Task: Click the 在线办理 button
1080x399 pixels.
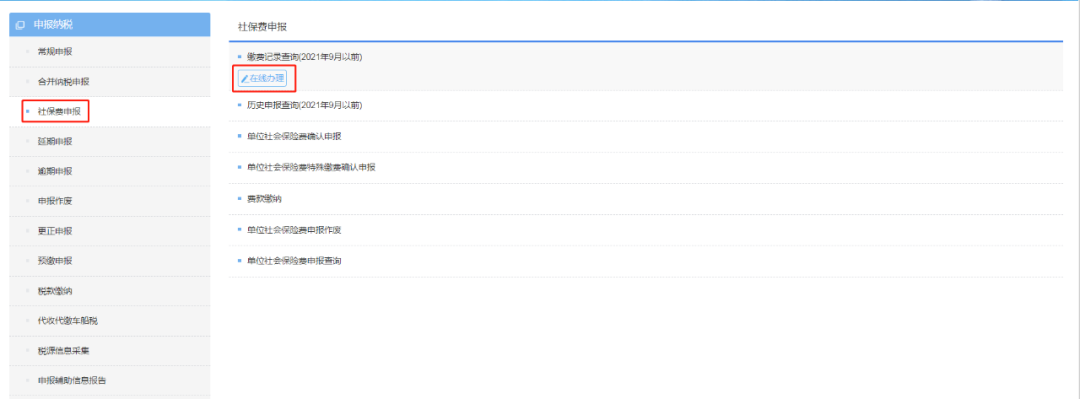Action: tap(262, 79)
